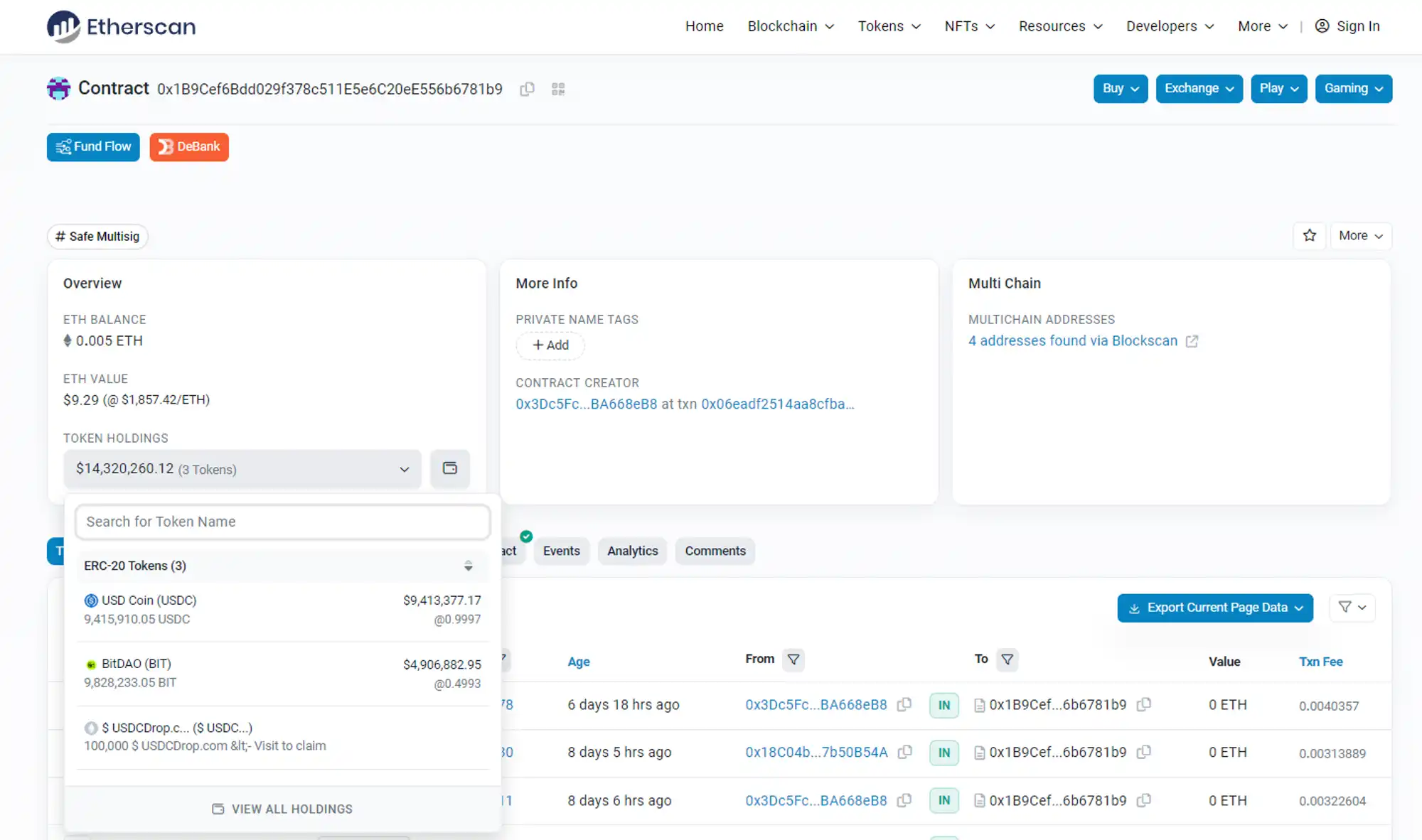Click Sign In link
Screen dimensions: 1422x840
click(1358, 26)
